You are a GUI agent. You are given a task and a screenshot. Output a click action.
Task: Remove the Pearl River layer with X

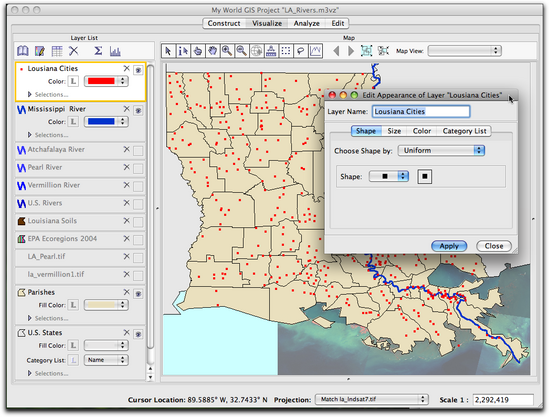pos(126,167)
